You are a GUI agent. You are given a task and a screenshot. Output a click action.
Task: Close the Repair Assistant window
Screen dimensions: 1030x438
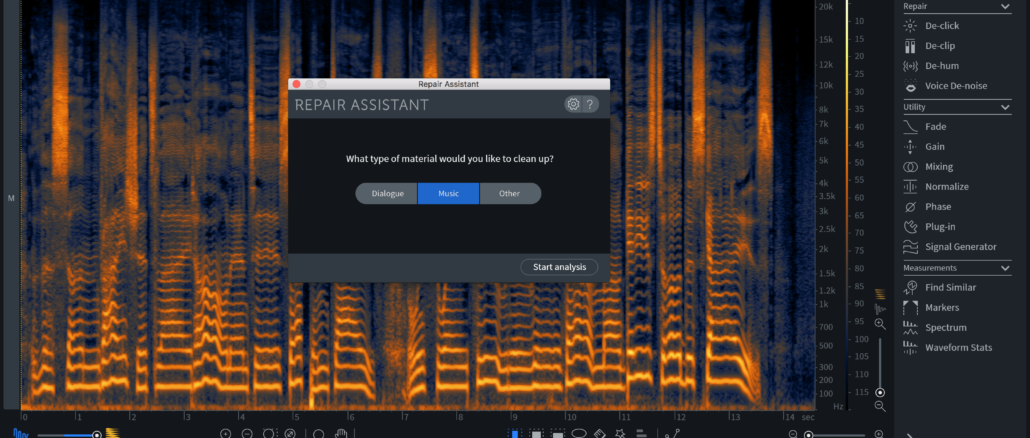[x=296, y=84]
